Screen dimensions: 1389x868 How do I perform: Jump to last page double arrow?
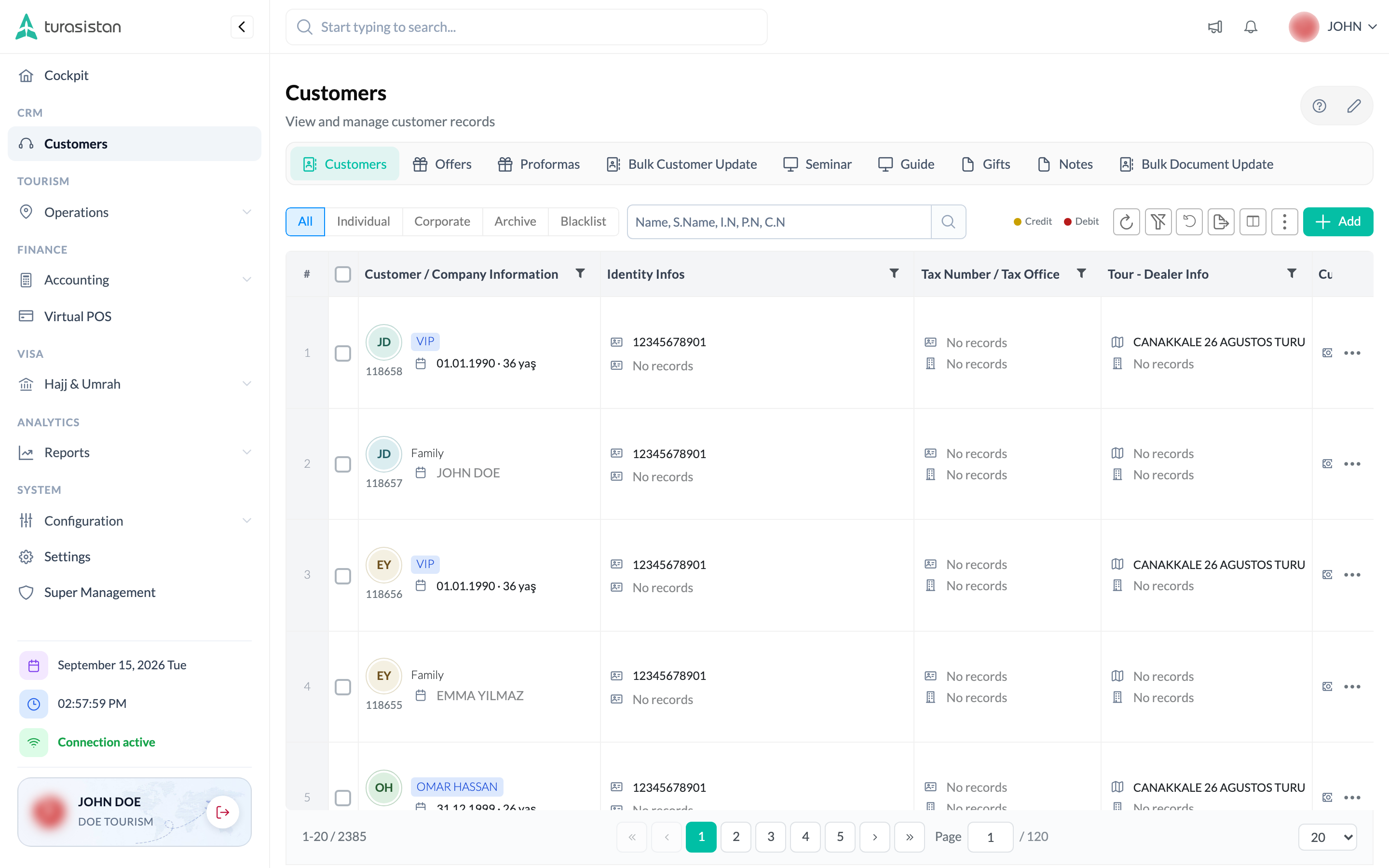[909, 837]
